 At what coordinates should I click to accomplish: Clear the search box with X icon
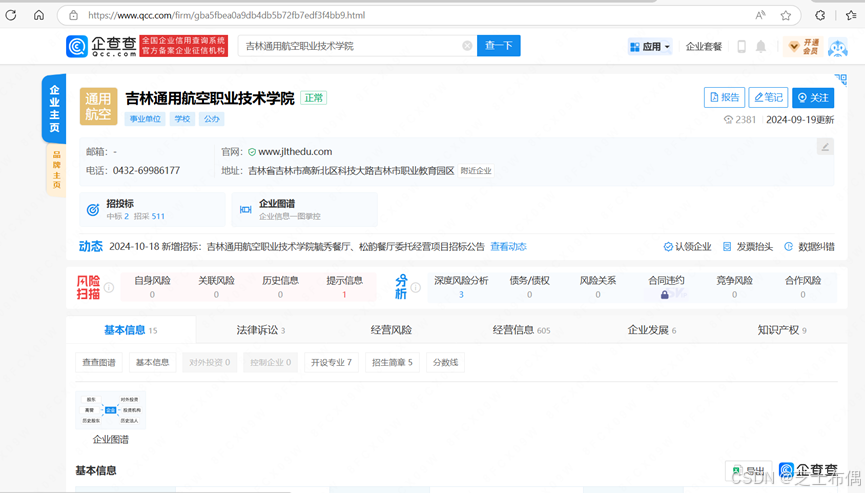467,46
